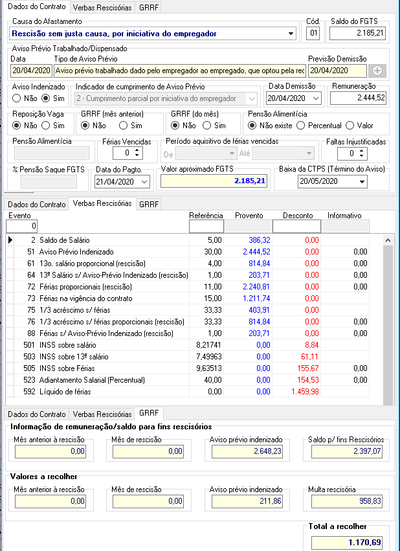Viewport: 400px width, 551px height.
Task: Click the Previsão Demissão date field
Action: 337,71
